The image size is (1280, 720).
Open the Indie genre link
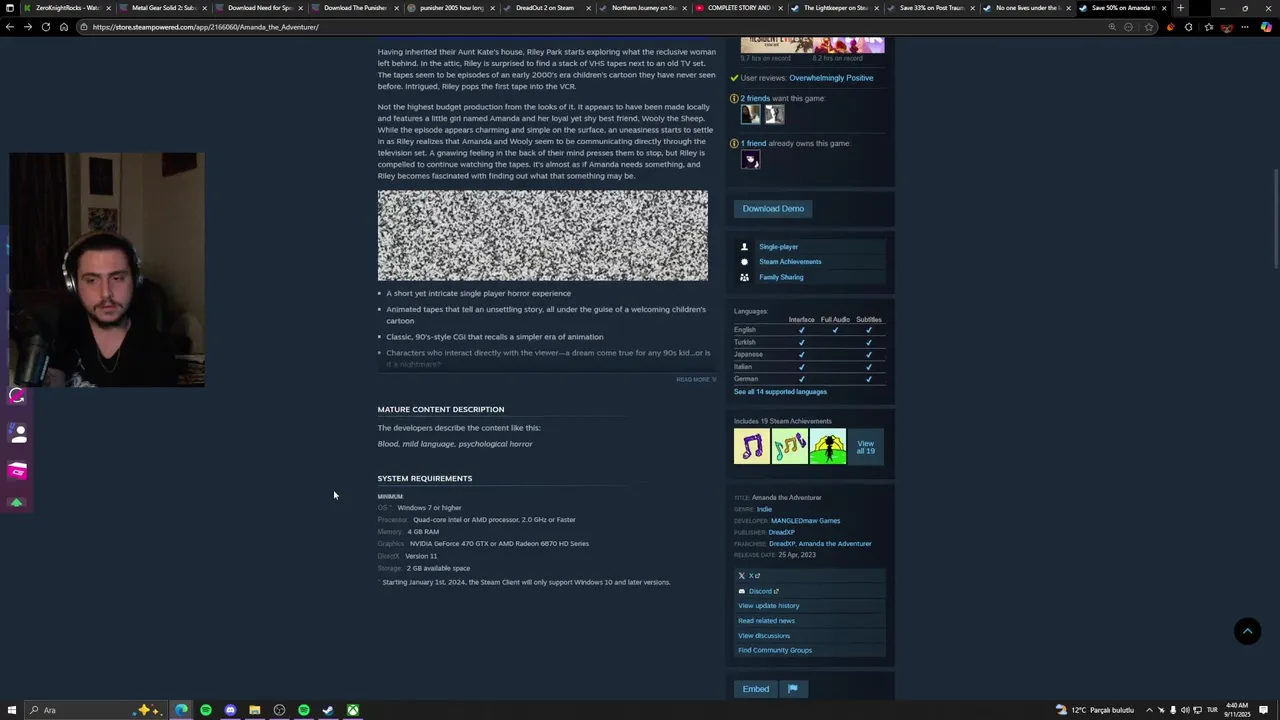(x=764, y=509)
